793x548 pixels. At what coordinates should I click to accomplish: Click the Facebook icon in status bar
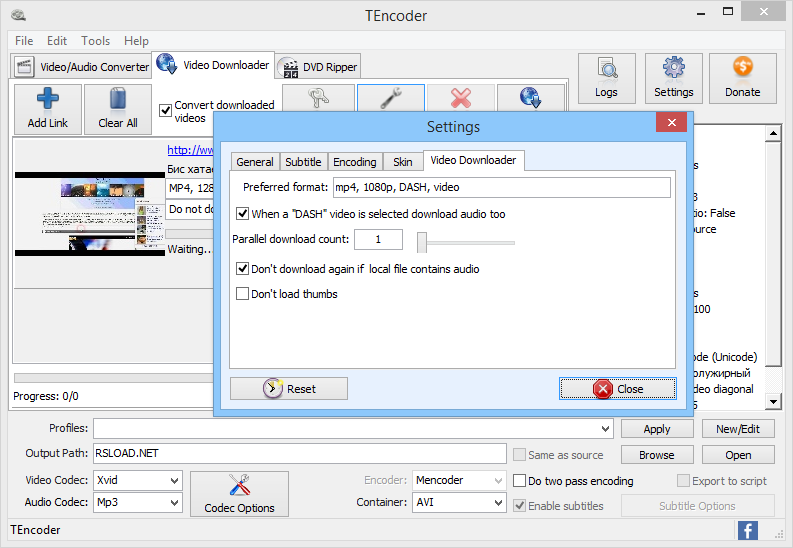pyautogui.click(x=747, y=530)
